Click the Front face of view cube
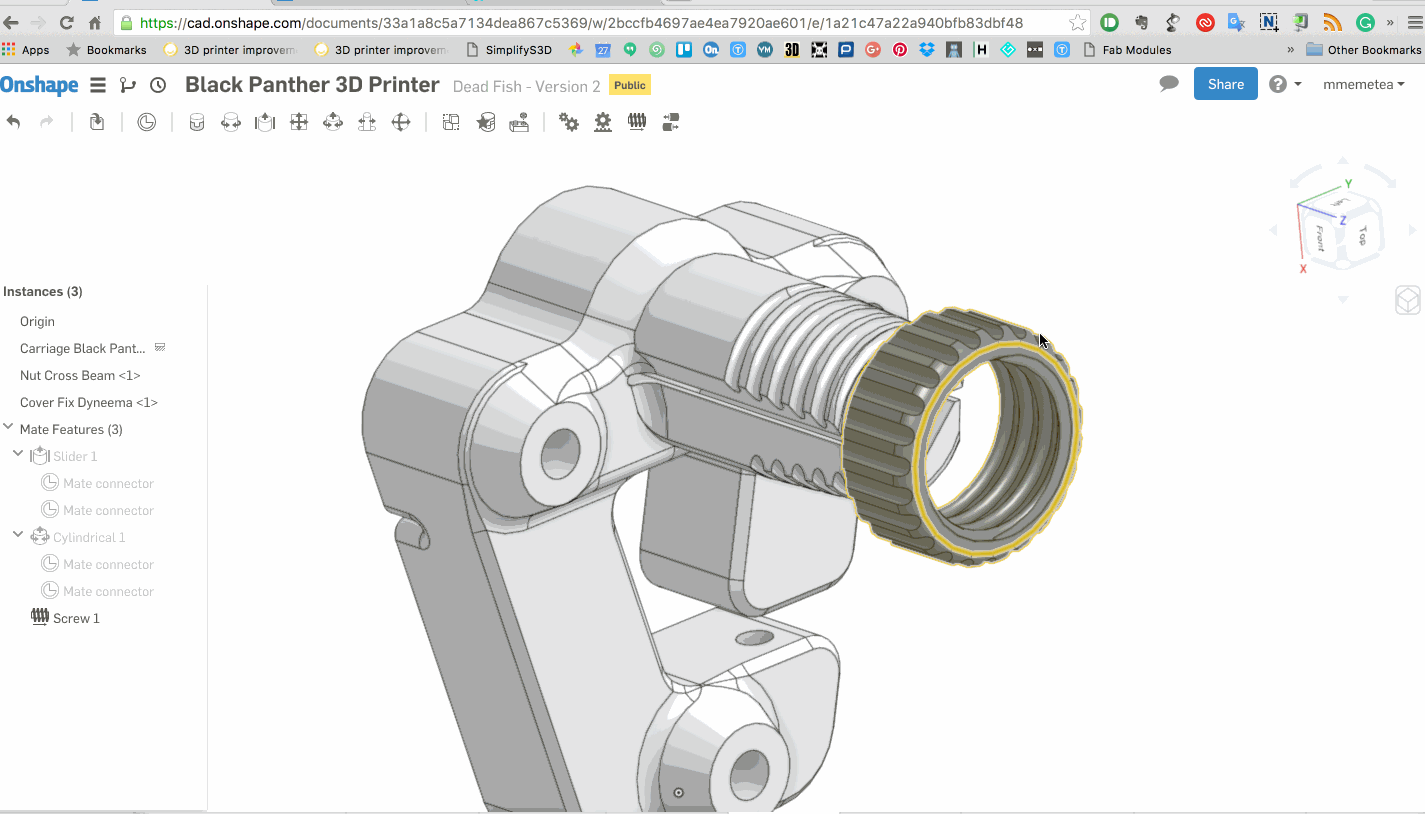 [1320, 238]
